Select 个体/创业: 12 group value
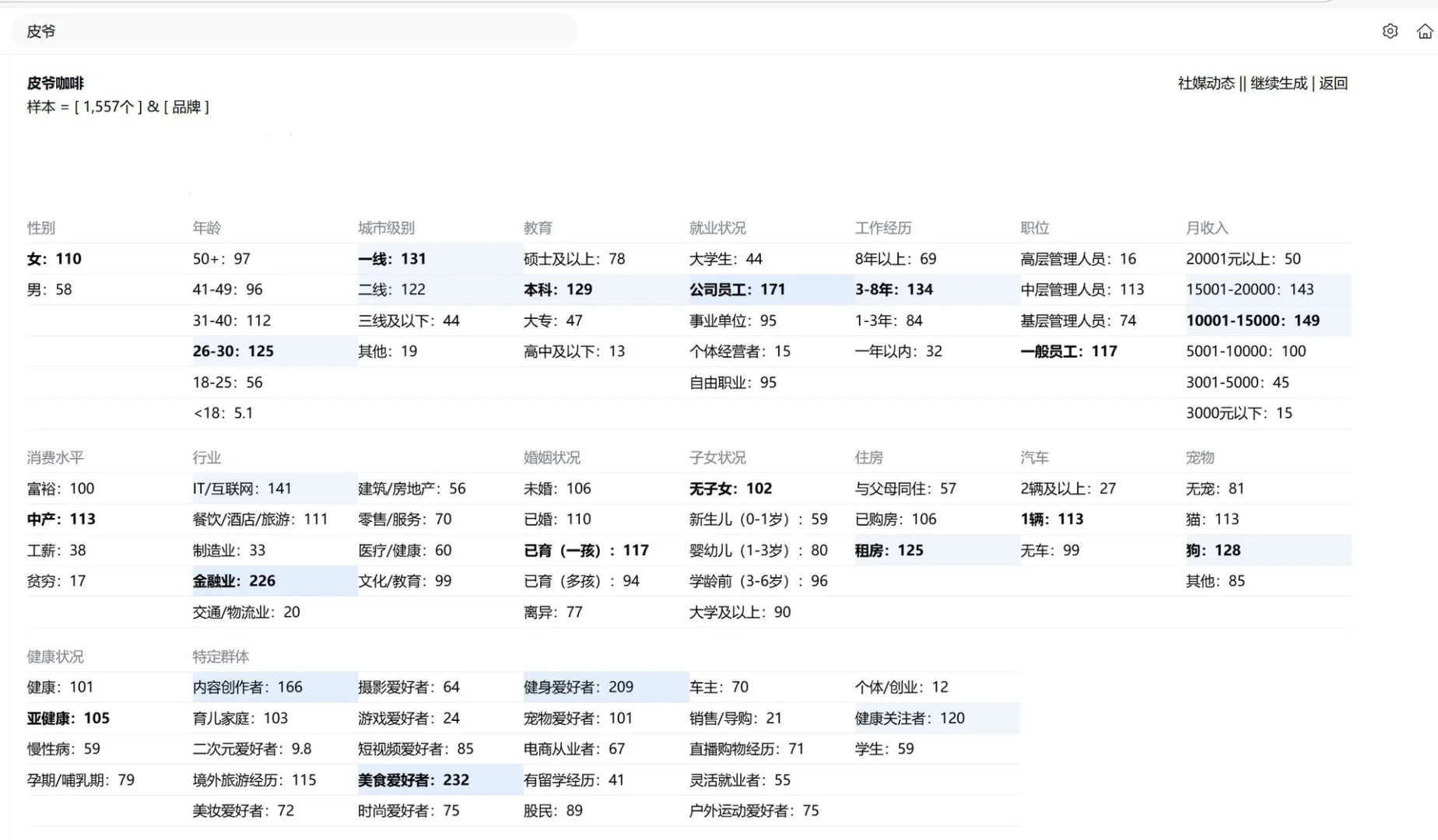 [x=902, y=688]
